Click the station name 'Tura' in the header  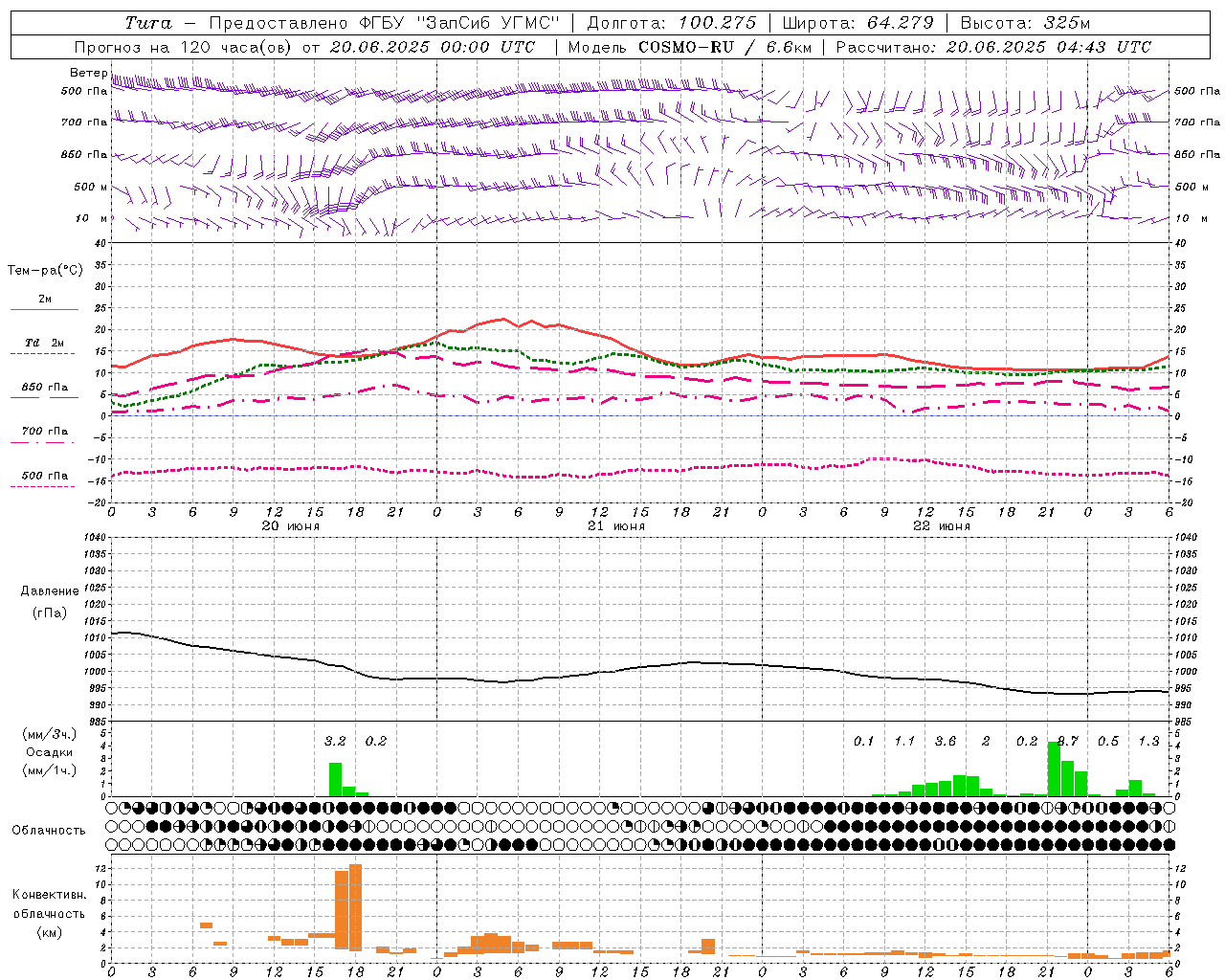coord(148,23)
